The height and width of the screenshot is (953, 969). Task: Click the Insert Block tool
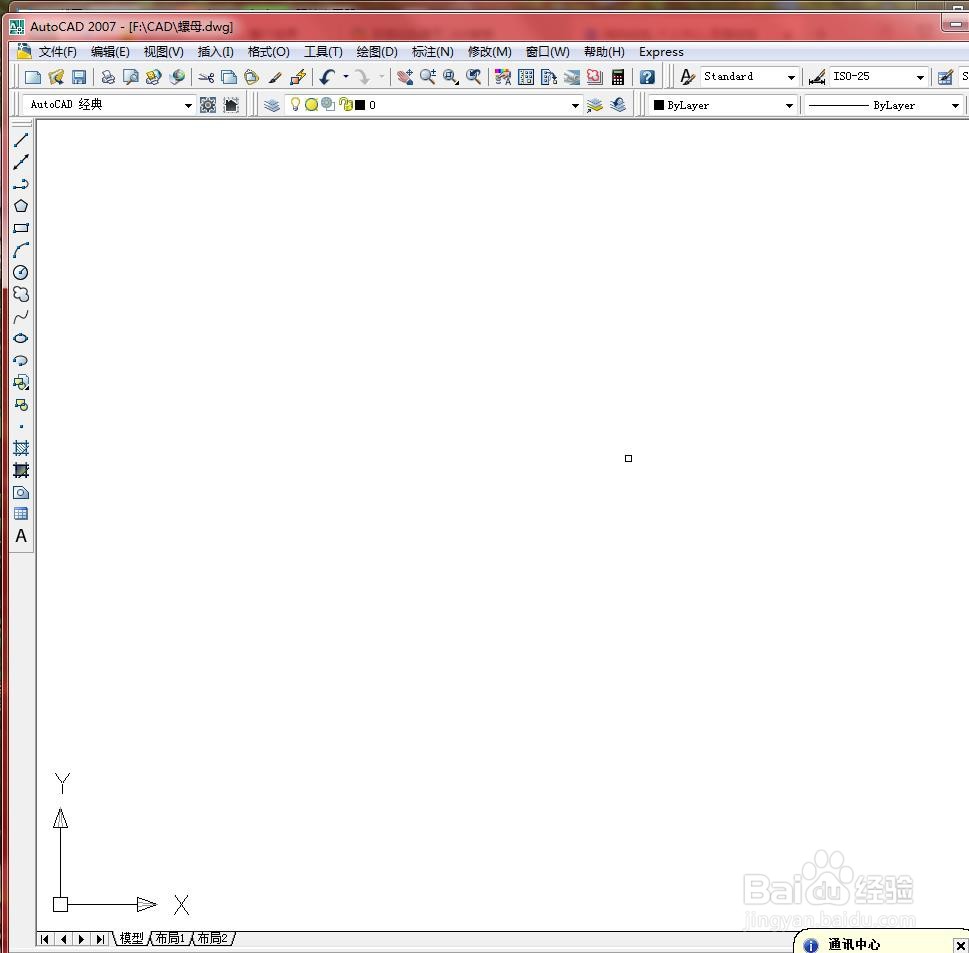point(21,383)
